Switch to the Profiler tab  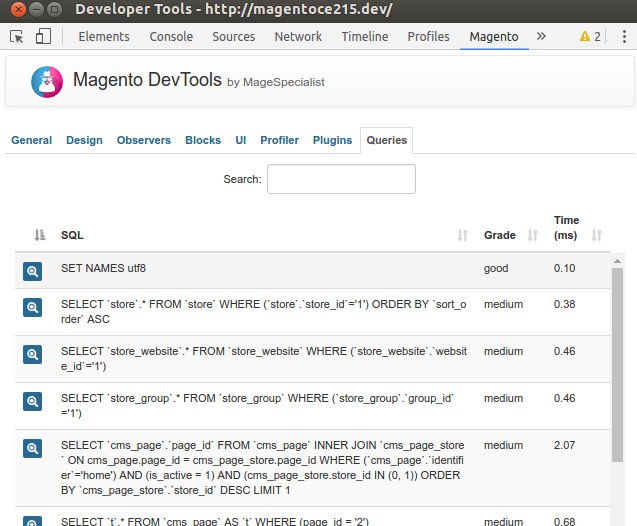click(279, 141)
